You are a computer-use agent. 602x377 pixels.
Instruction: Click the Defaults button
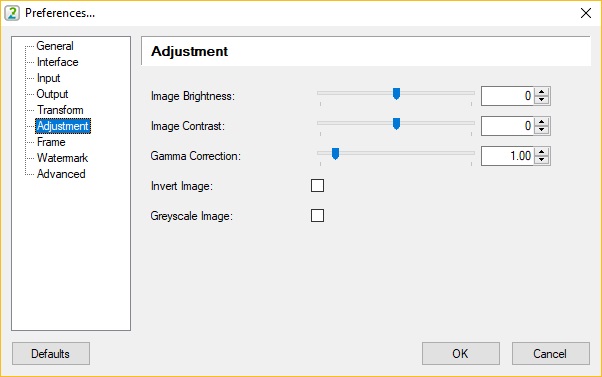[51, 354]
